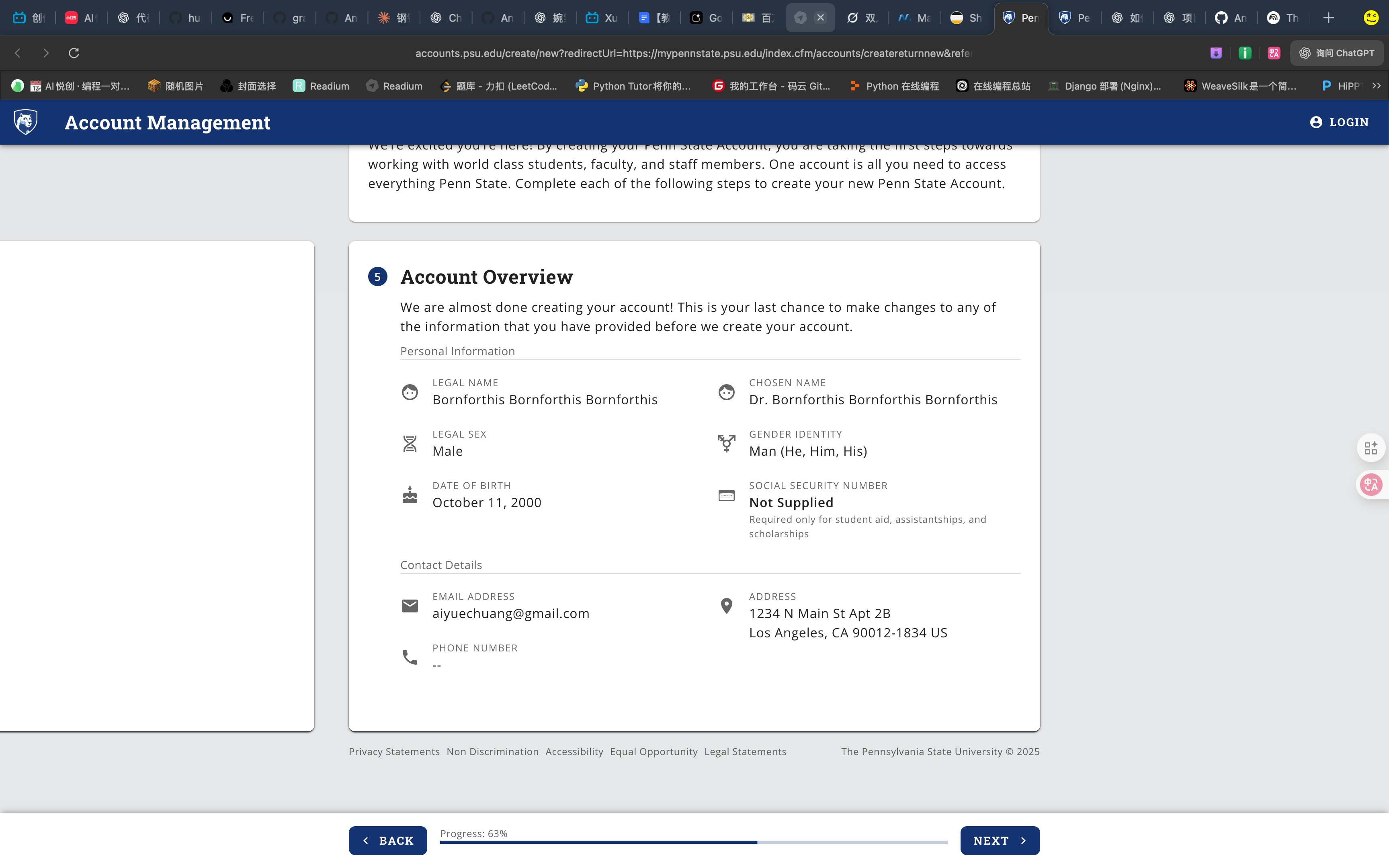
Task: Close the grayed-out active-close tab
Action: coord(821,18)
